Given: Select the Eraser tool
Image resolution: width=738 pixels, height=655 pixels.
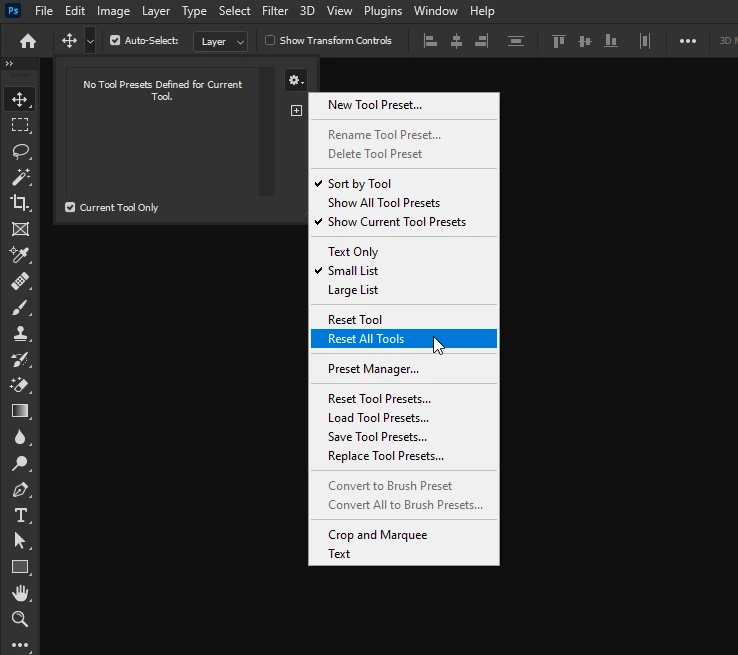Looking at the screenshot, I should click(20, 385).
